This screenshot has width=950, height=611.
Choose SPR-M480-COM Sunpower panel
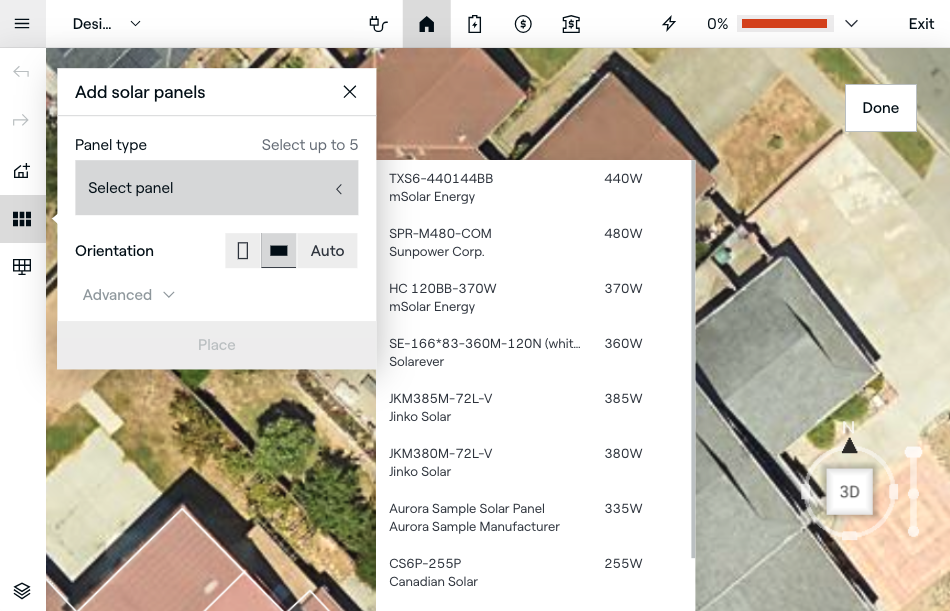click(x=515, y=242)
